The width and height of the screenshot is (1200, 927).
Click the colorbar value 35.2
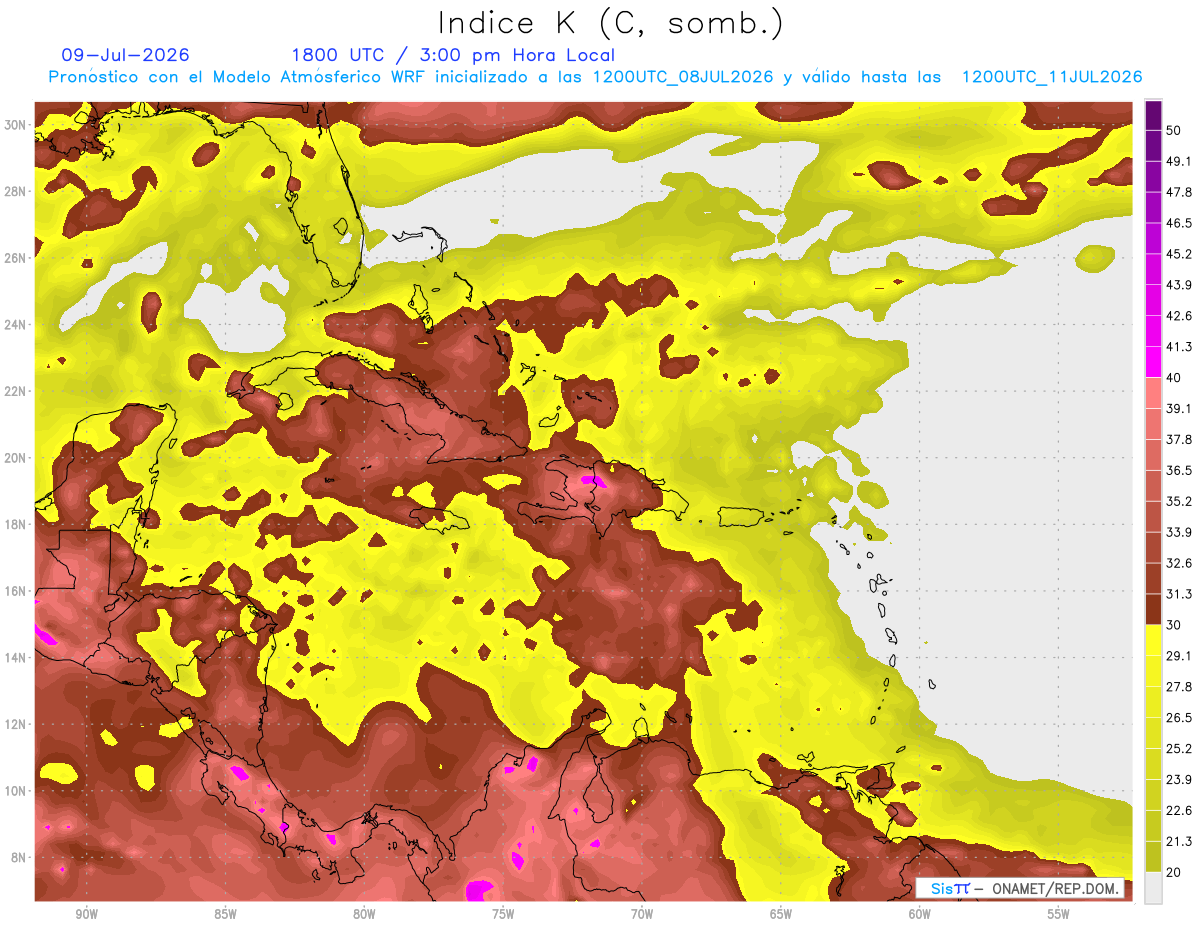click(1178, 502)
